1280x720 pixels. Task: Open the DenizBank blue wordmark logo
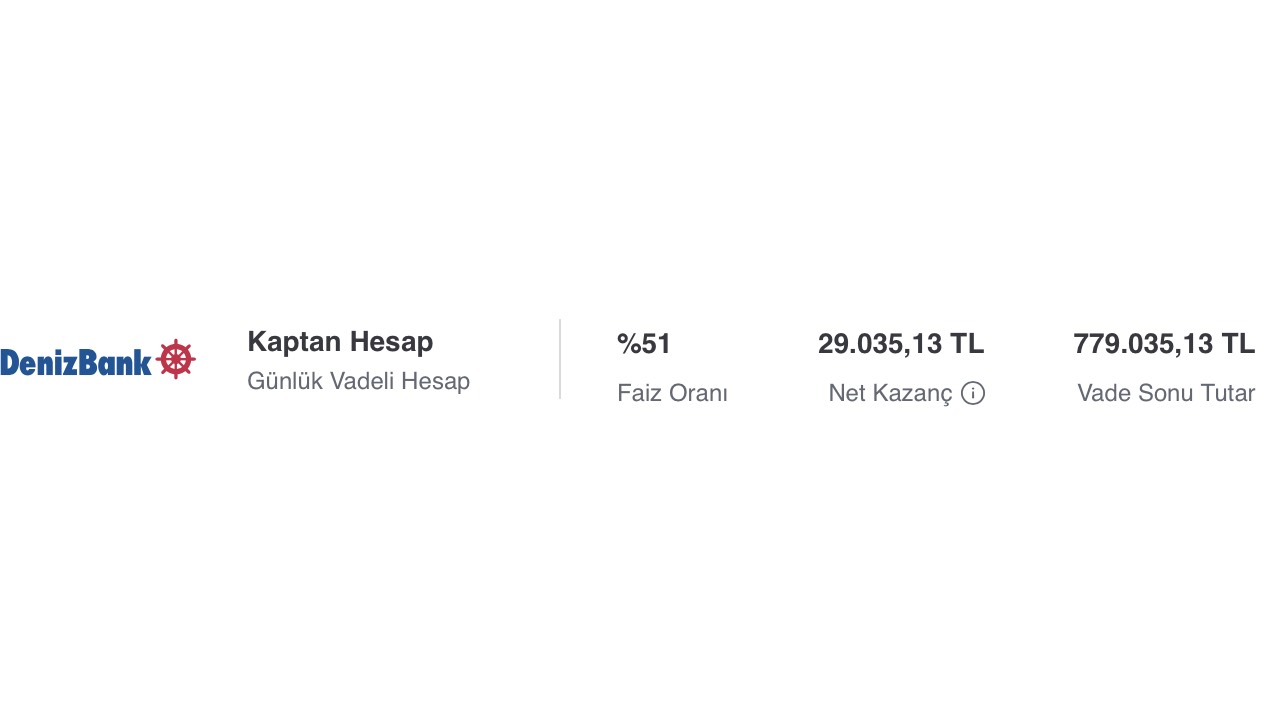76,361
